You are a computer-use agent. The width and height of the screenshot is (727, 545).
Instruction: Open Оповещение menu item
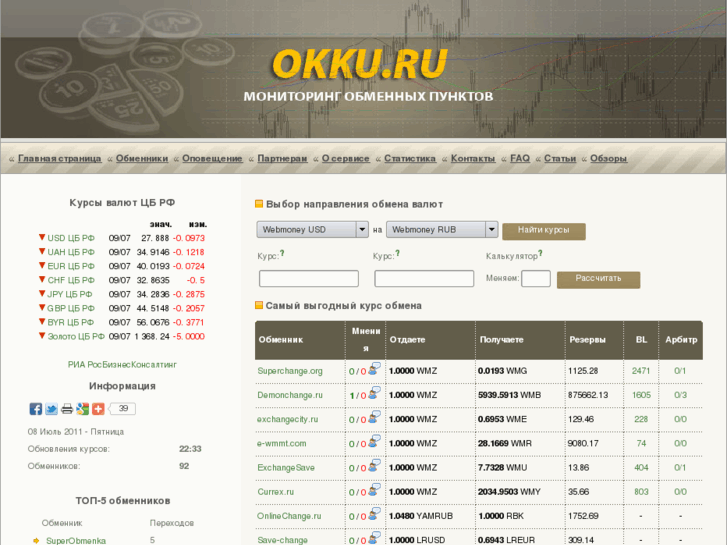[x=212, y=159]
